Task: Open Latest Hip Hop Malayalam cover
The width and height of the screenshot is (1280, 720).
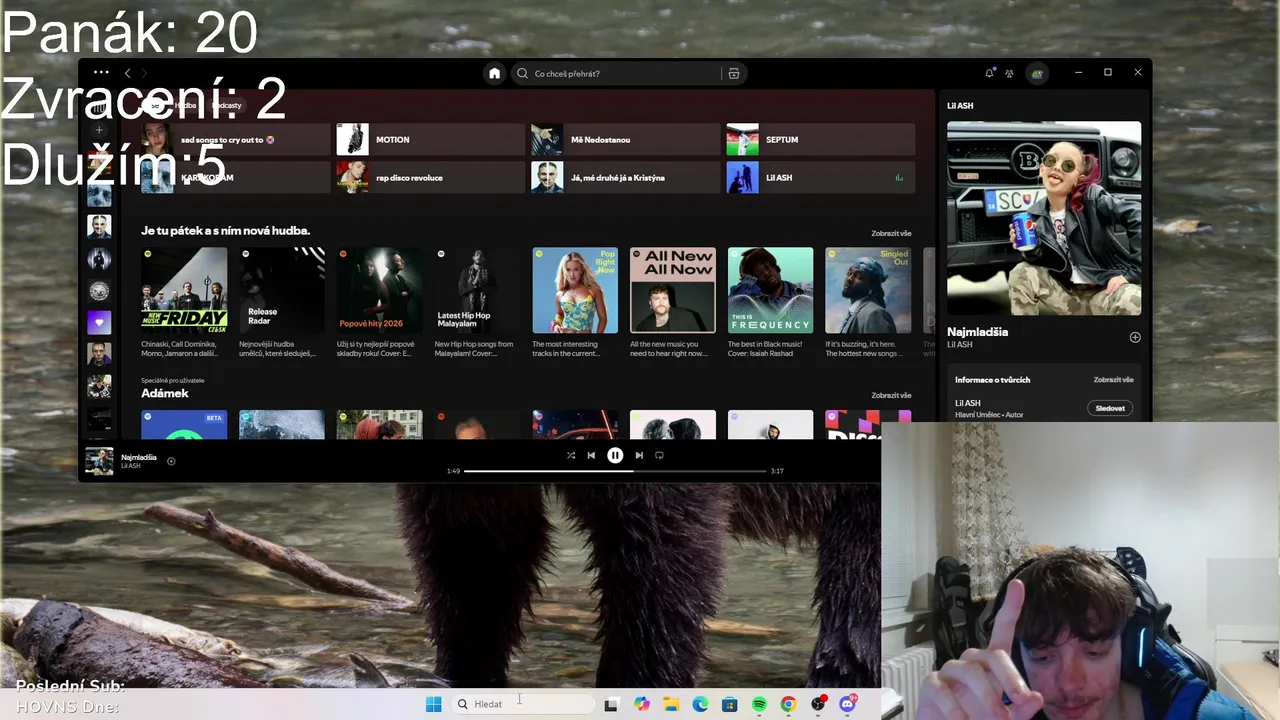Action: click(477, 290)
